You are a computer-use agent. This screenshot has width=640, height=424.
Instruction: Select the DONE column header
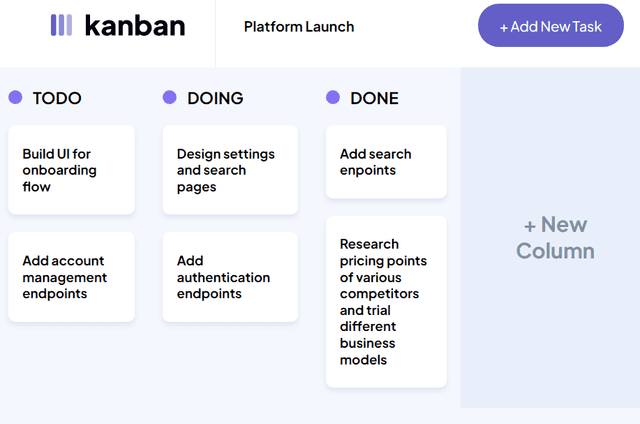(x=374, y=98)
